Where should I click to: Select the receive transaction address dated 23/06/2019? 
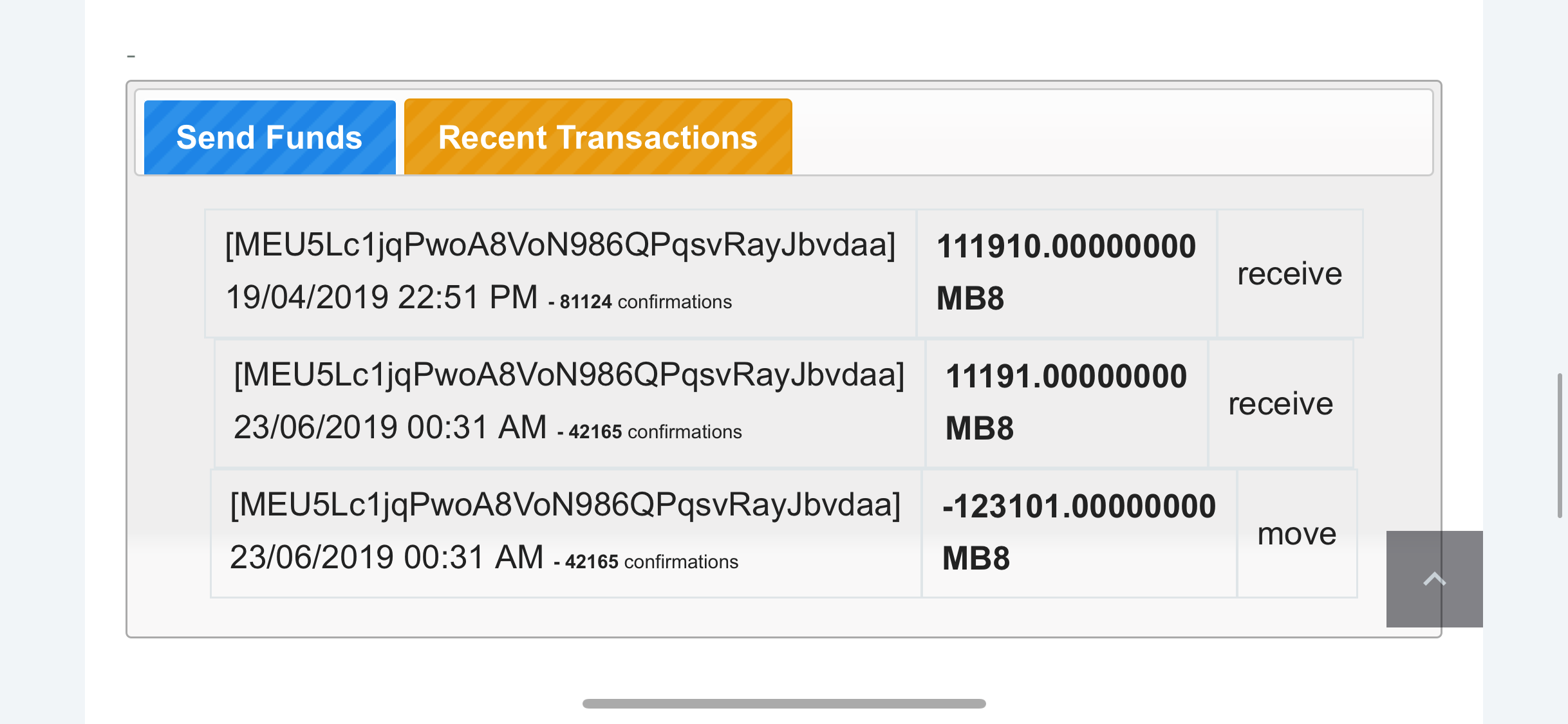[x=569, y=375]
